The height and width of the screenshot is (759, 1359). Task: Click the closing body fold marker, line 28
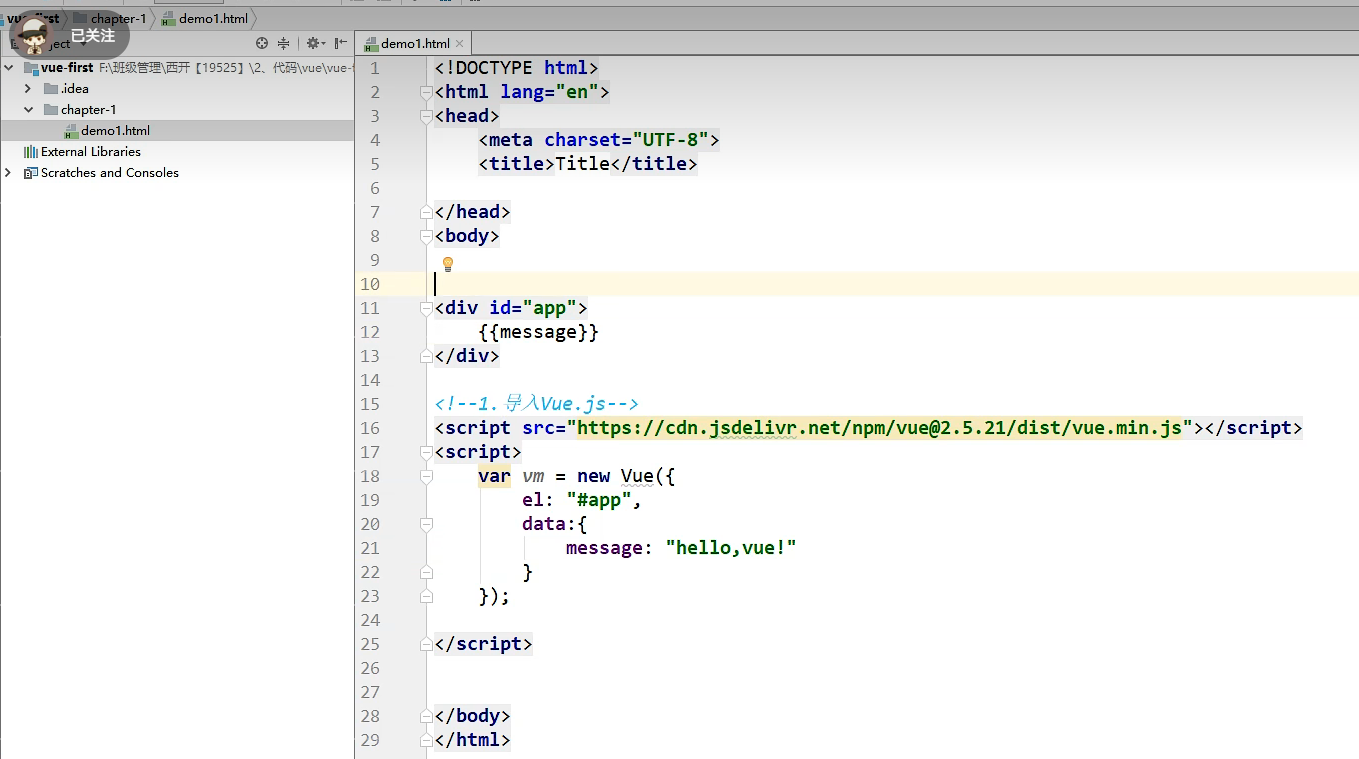coord(426,716)
